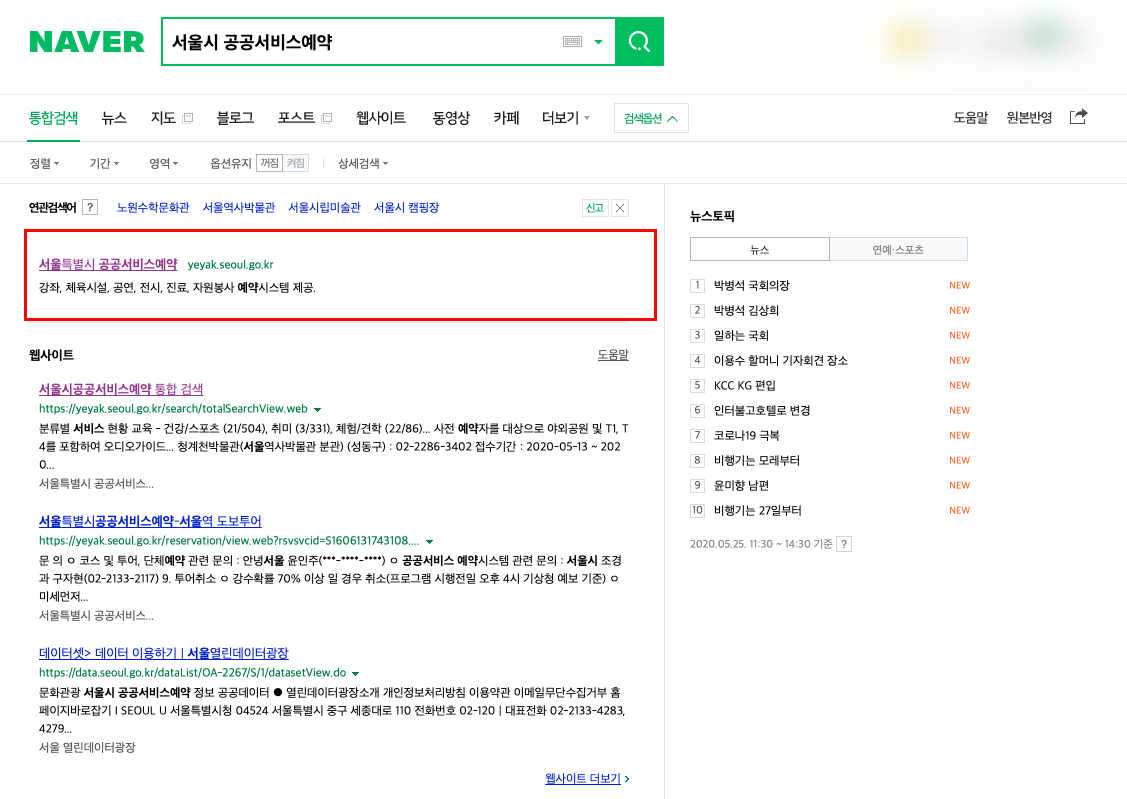The height and width of the screenshot is (799, 1127).
Task: Click the share icon next to 원본반영
Action: tap(1078, 116)
